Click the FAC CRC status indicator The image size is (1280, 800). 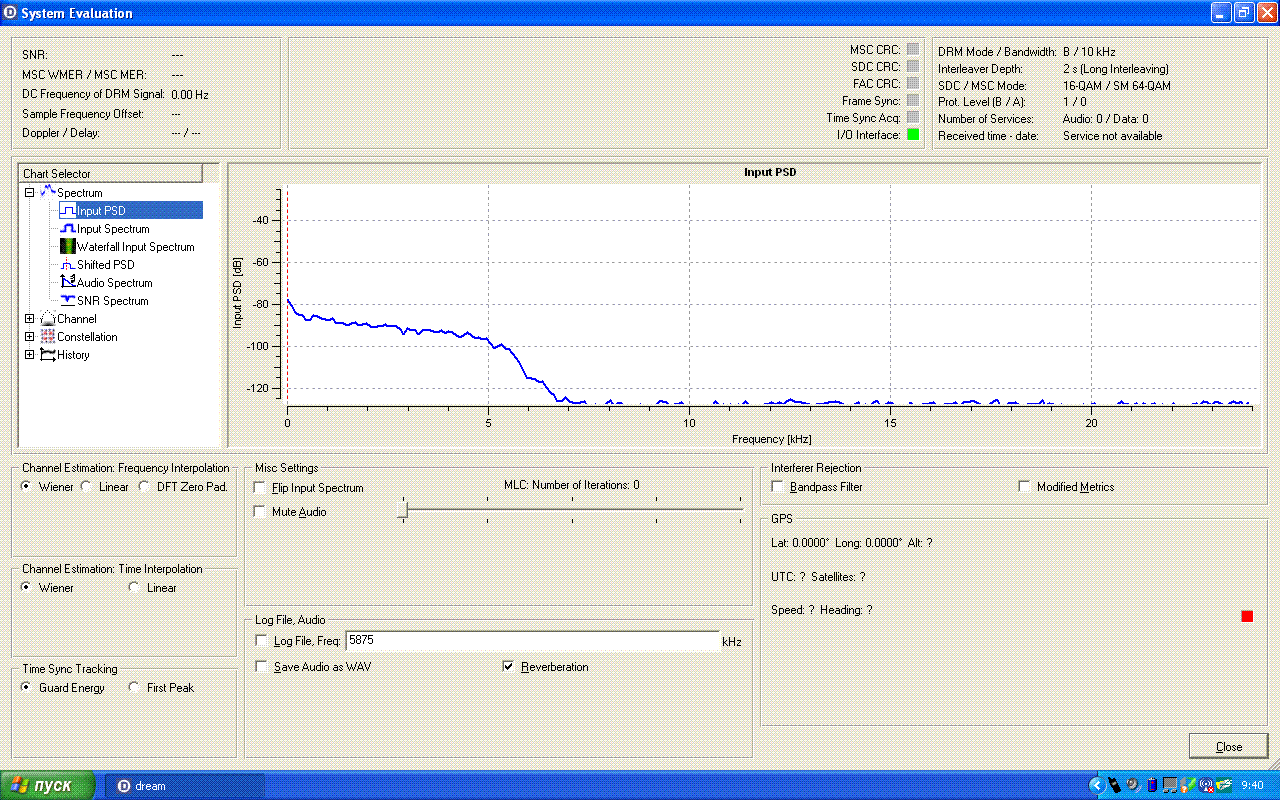pyautogui.click(x=912, y=83)
